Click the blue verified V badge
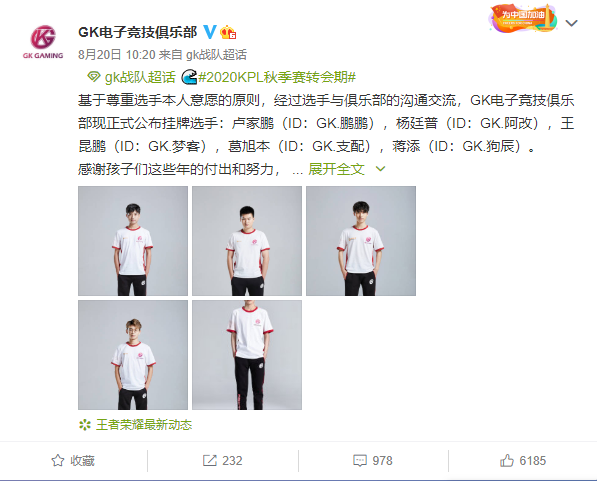Viewport: 597px width, 481px height. coord(210,32)
